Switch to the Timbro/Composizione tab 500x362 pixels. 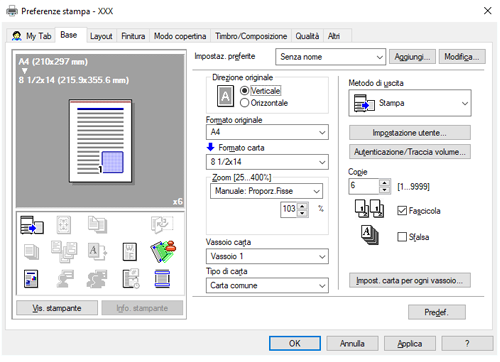point(251,36)
